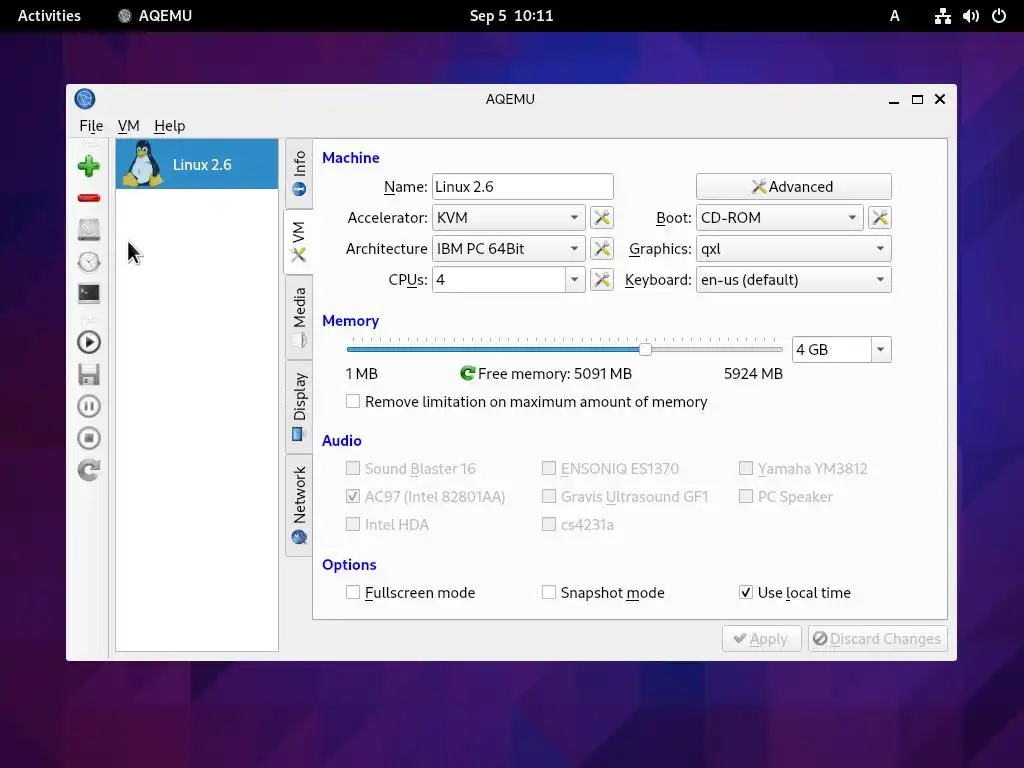Open the Architecture IBM PC 64Bit dropdown
Screen dimensions: 1024x768
508,248
